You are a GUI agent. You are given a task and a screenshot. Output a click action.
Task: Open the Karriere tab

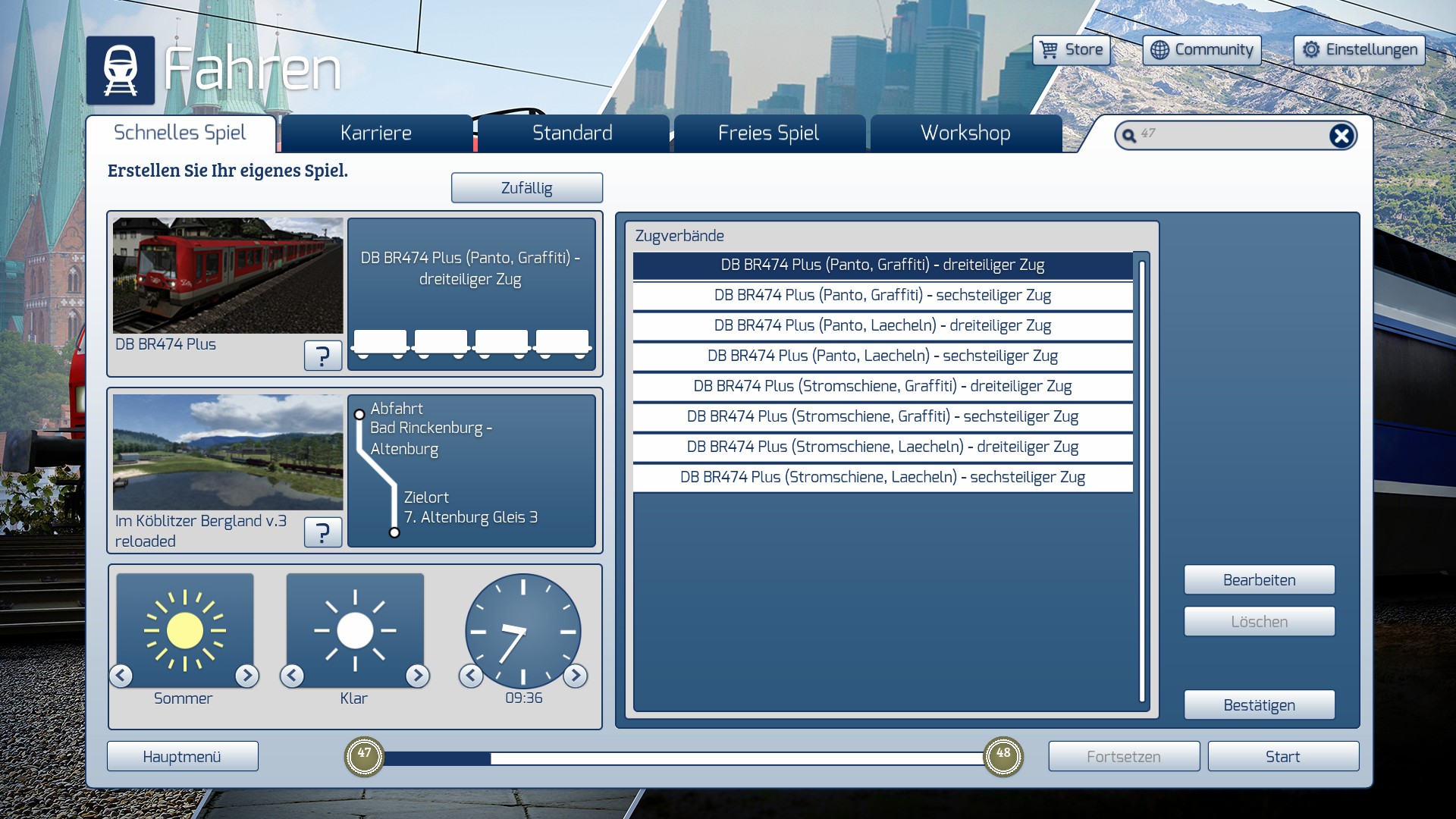coord(376,133)
